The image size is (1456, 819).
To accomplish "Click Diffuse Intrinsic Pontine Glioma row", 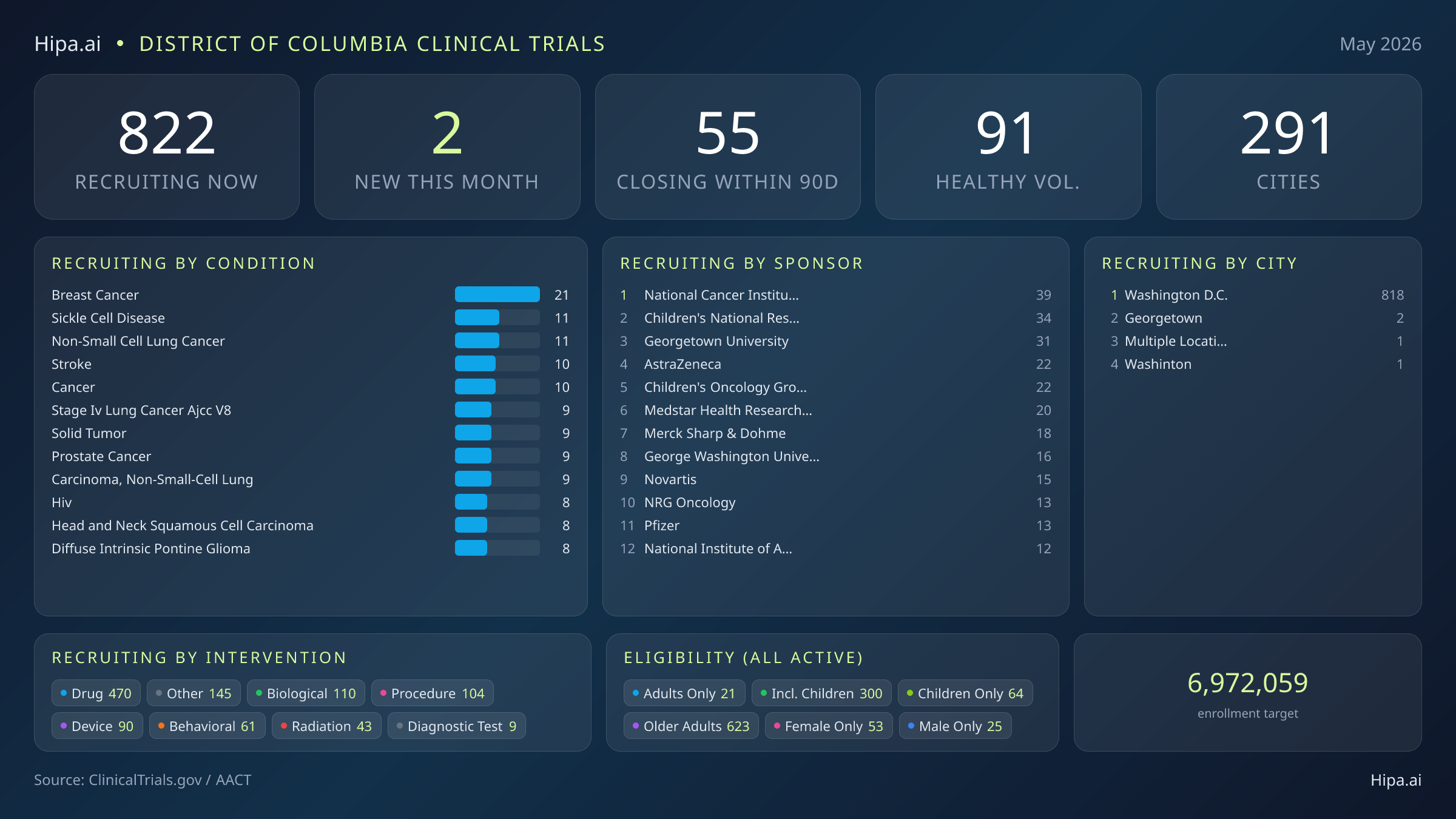I will [x=311, y=548].
